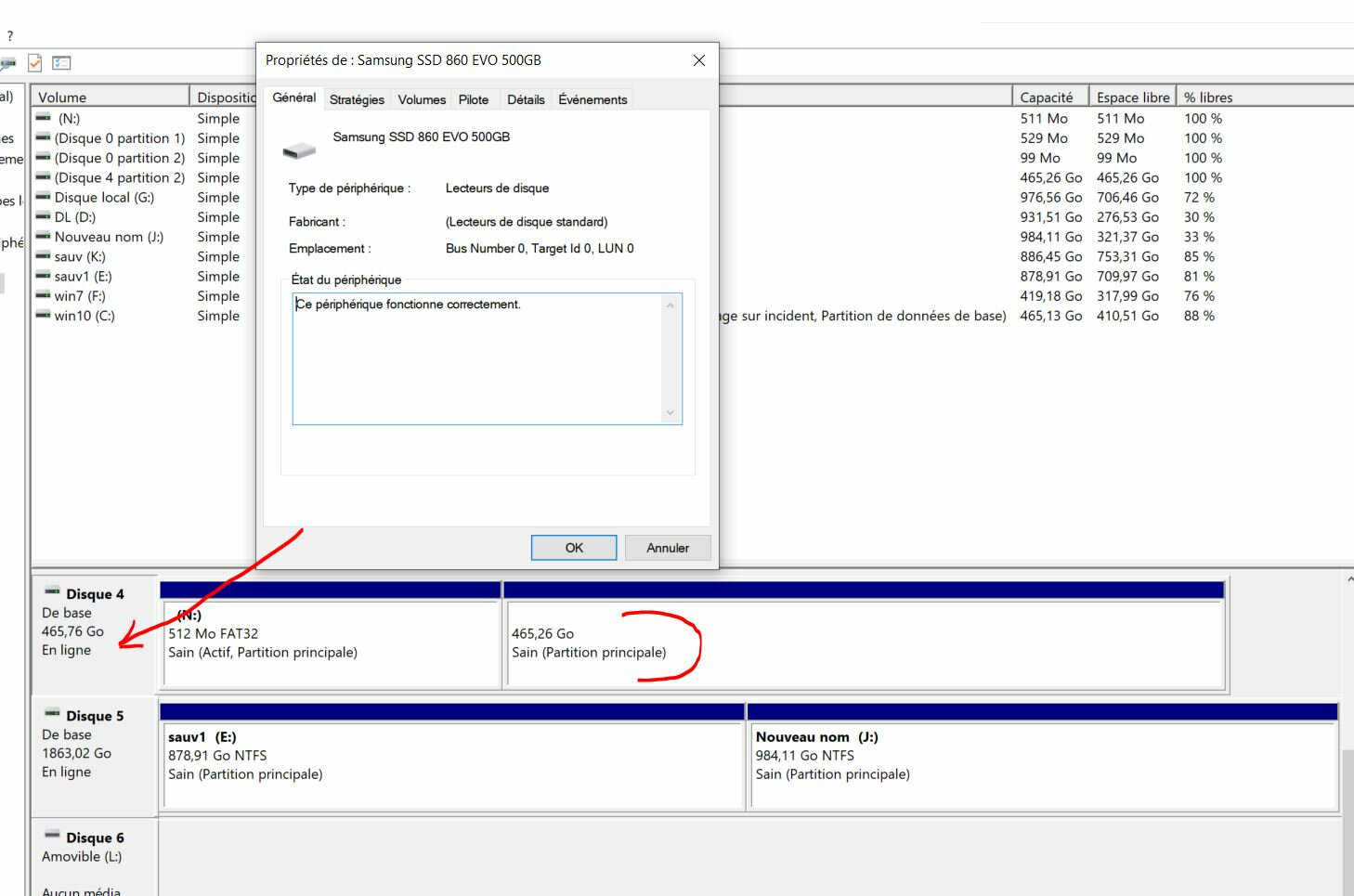Screen dimensions: 1354x896
Task: Switch to the Détails tab
Action: [526, 99]
